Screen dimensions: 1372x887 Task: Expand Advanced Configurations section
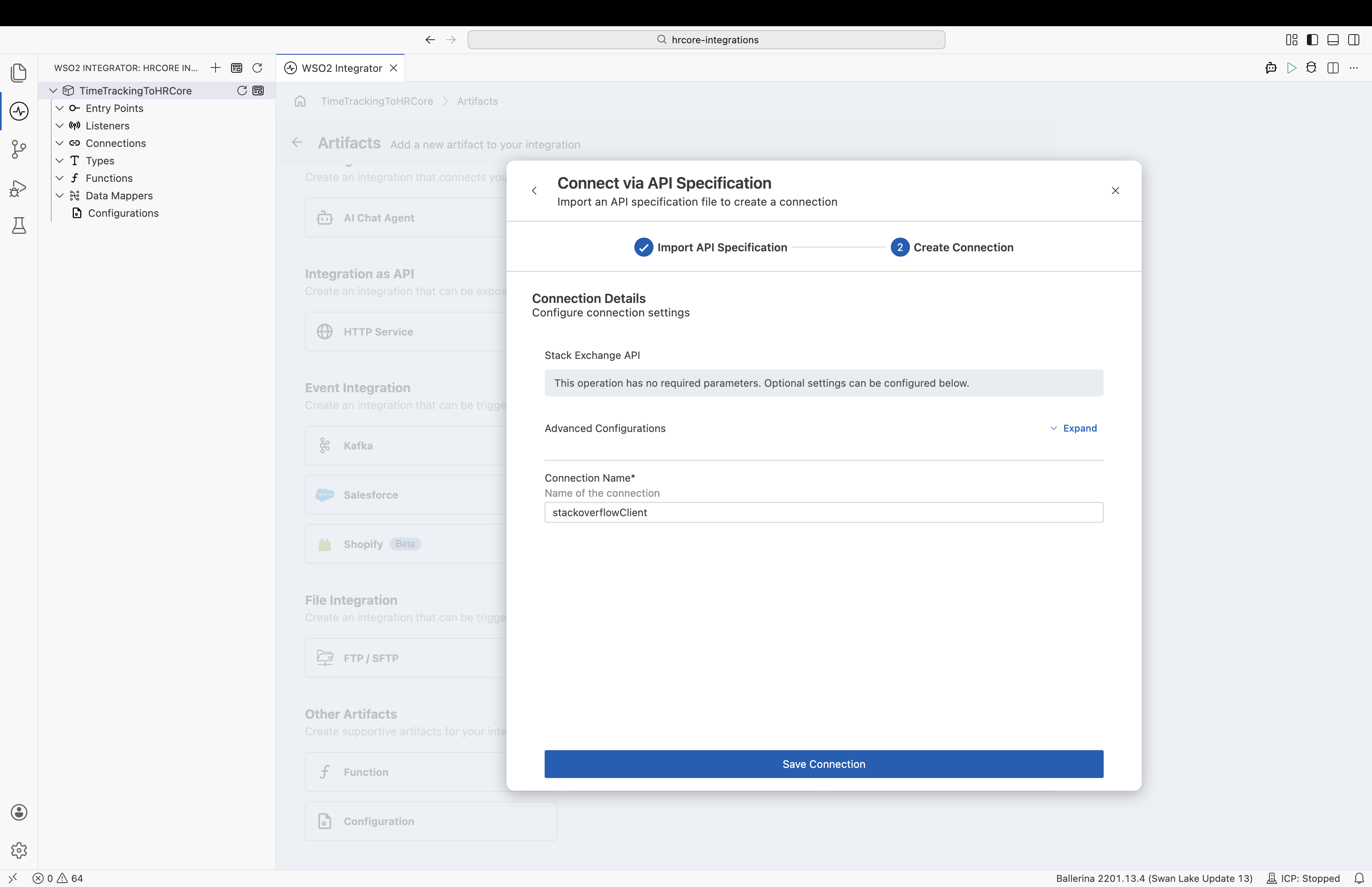click(1073, 428)
